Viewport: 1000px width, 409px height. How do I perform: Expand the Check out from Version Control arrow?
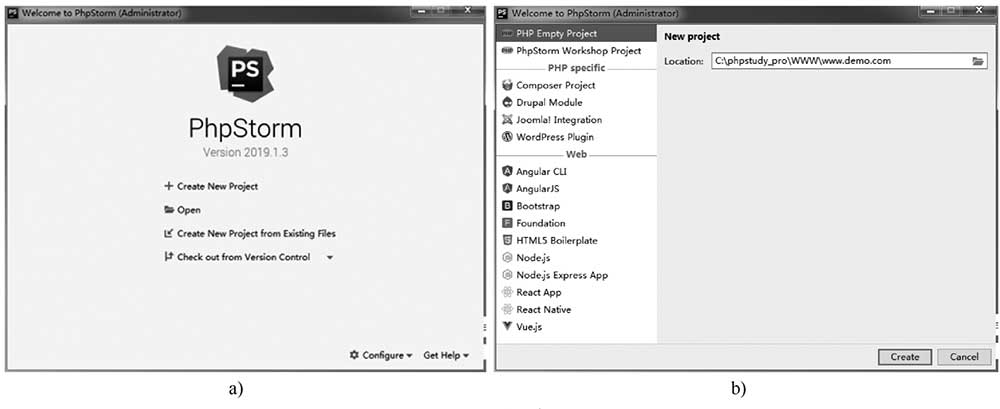click(x=330, y=258)
